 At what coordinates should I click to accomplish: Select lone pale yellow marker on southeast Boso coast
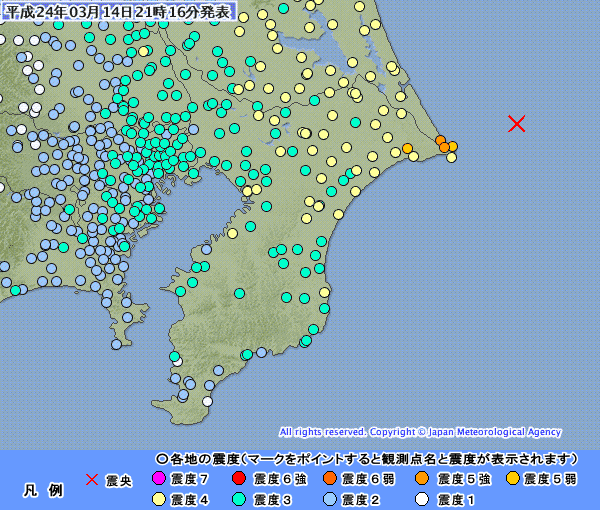(324, 293)
